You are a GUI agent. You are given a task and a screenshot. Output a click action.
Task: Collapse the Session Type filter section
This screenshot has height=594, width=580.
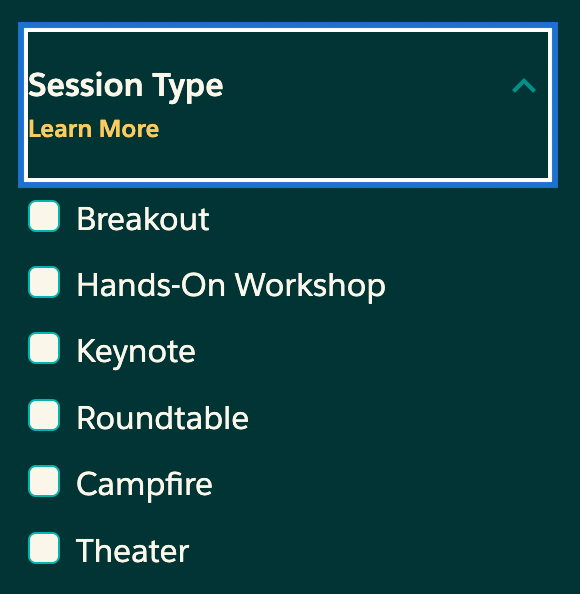pyautogui.click(x=288, y=105)
